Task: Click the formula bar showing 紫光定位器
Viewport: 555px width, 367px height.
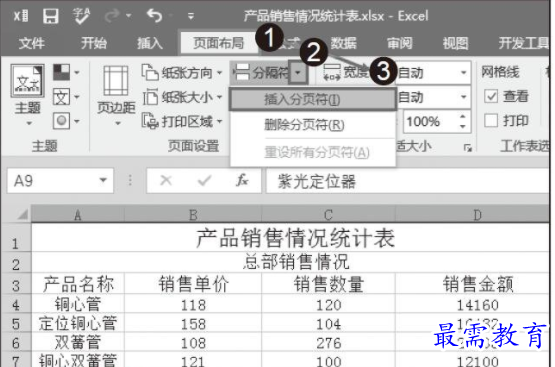Action: pyautogui.click(x=407, y=181)
